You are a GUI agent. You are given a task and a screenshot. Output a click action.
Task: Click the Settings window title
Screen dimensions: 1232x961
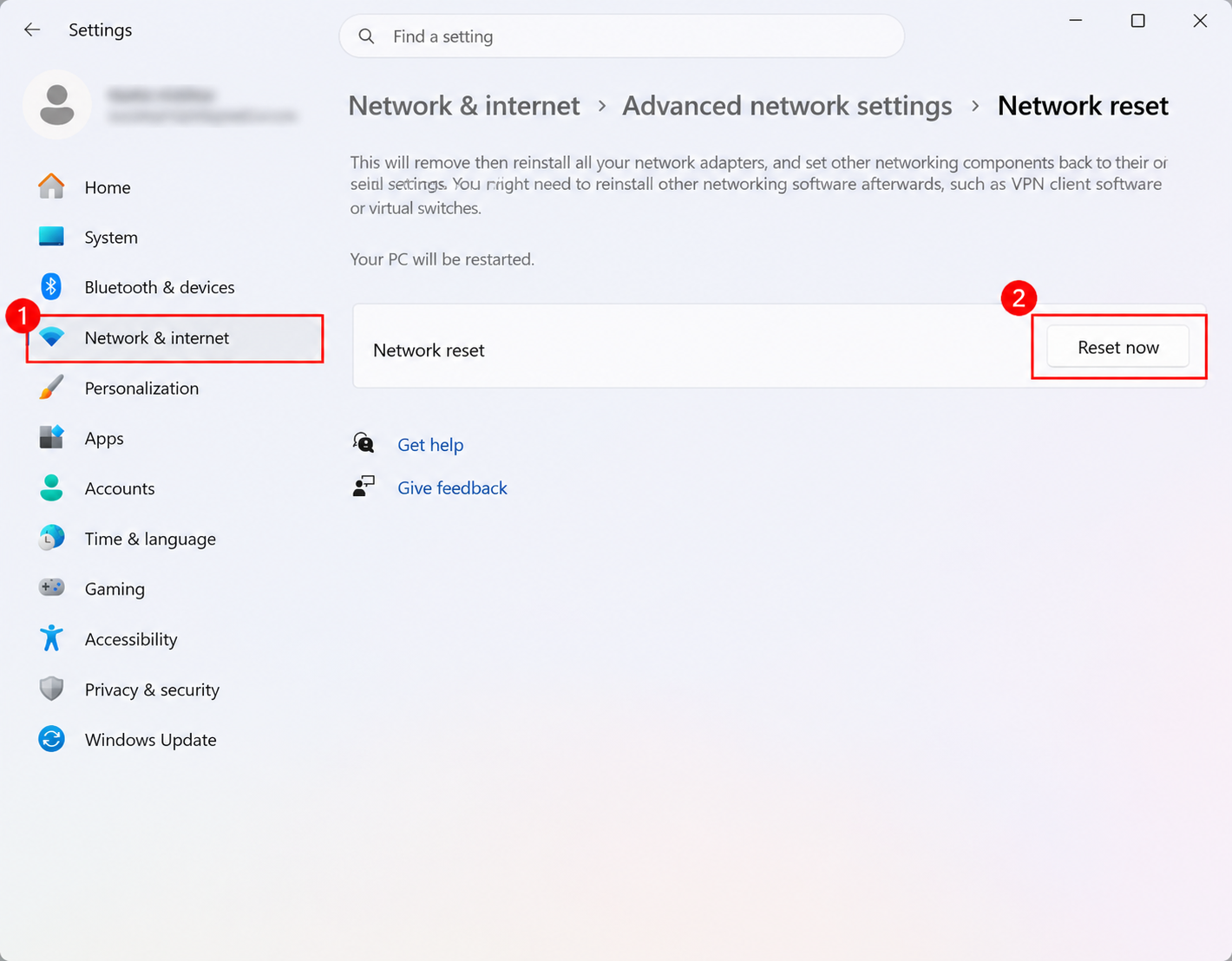pyautogui.click(x=101, y=29)
